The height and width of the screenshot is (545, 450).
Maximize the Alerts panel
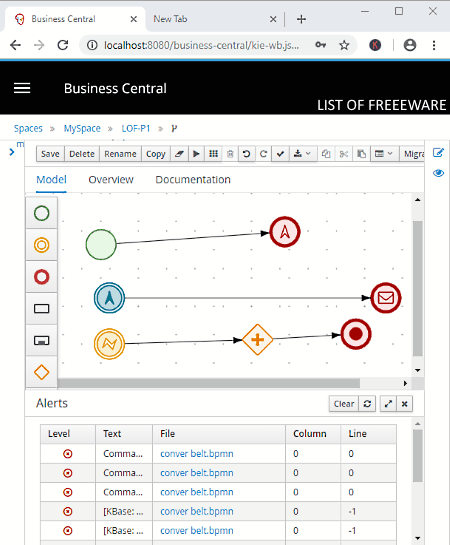click(388, 404)
